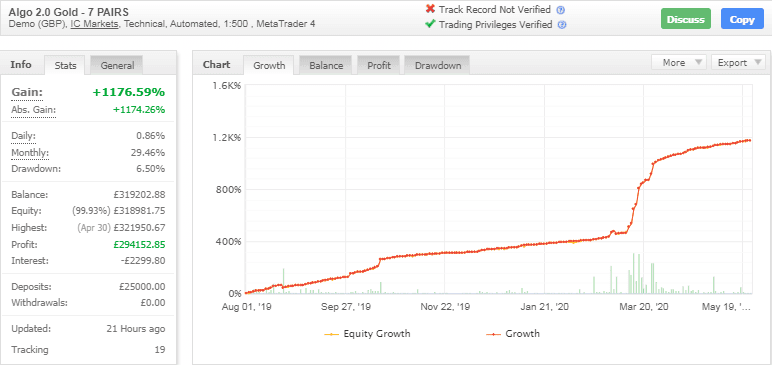This screenshot has height=365, width=772.
Task: Switch to the Drawdown chart tab
Action: click(x=437, y=65)
